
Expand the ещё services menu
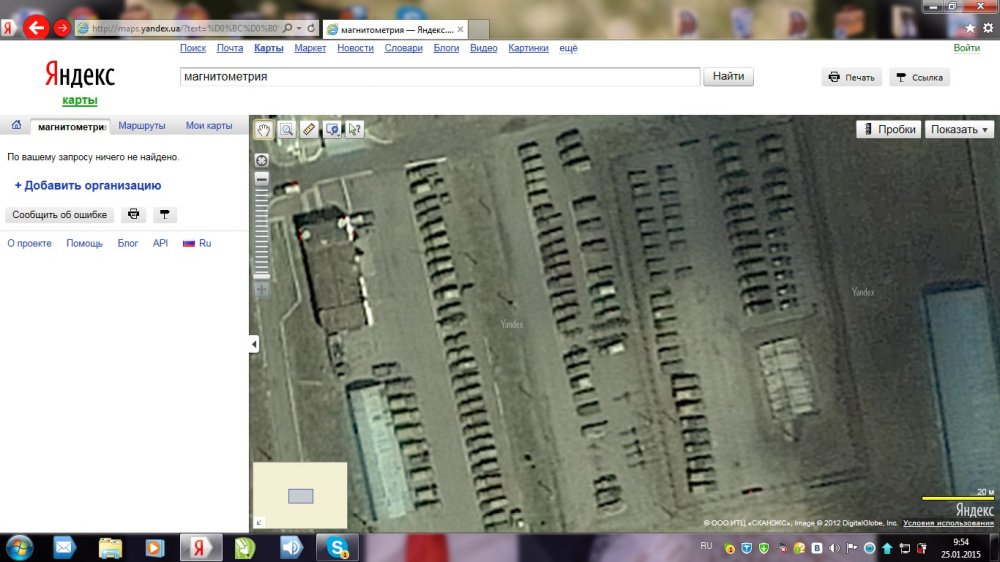pos(568,48)
